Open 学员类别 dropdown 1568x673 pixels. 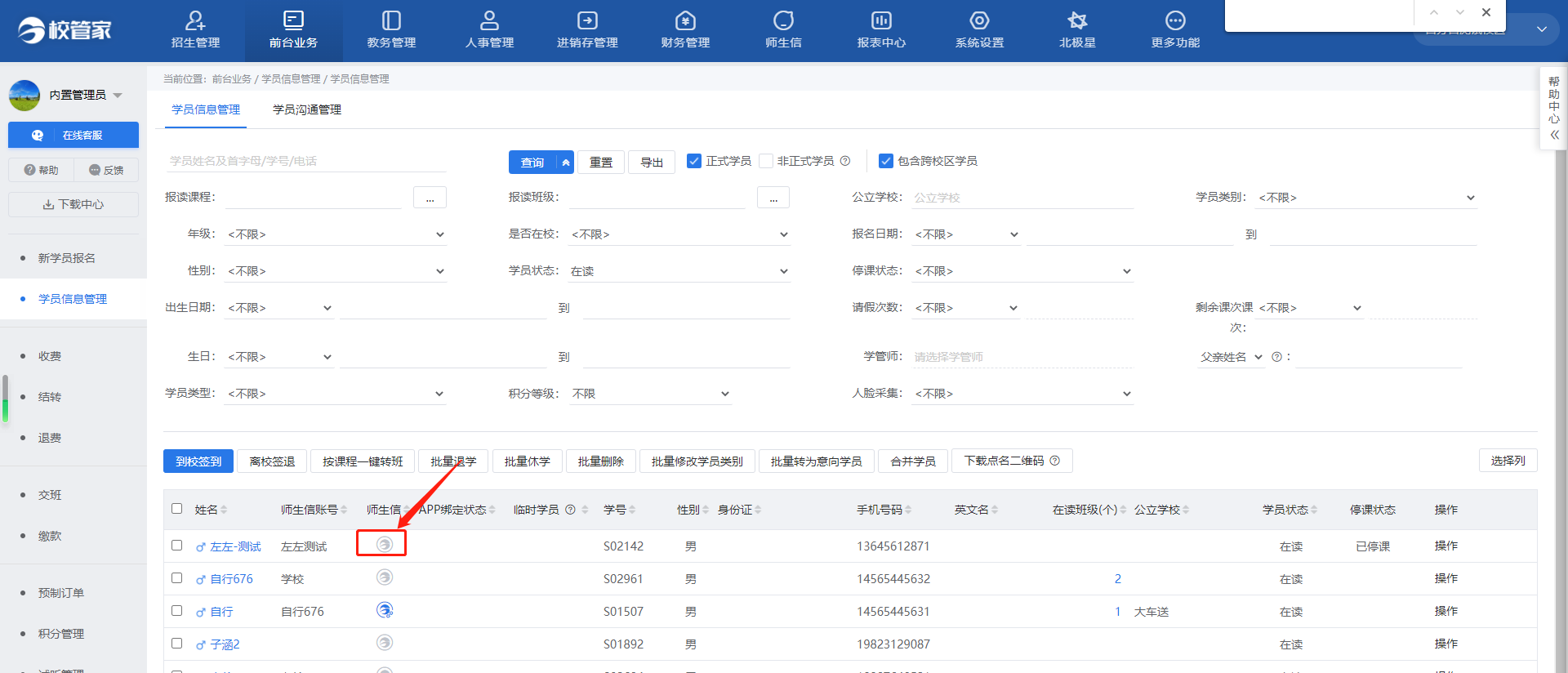pos(1366,198)
